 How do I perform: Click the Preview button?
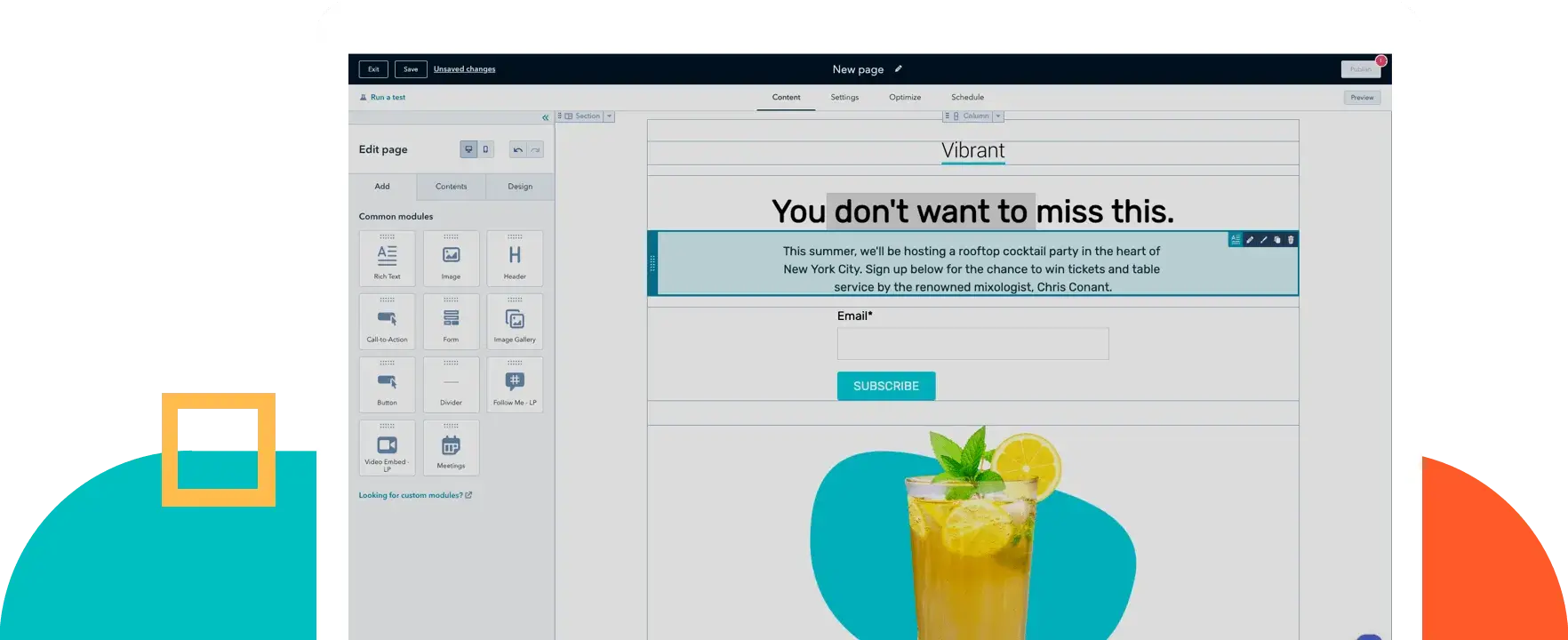tap(1362, 98)
